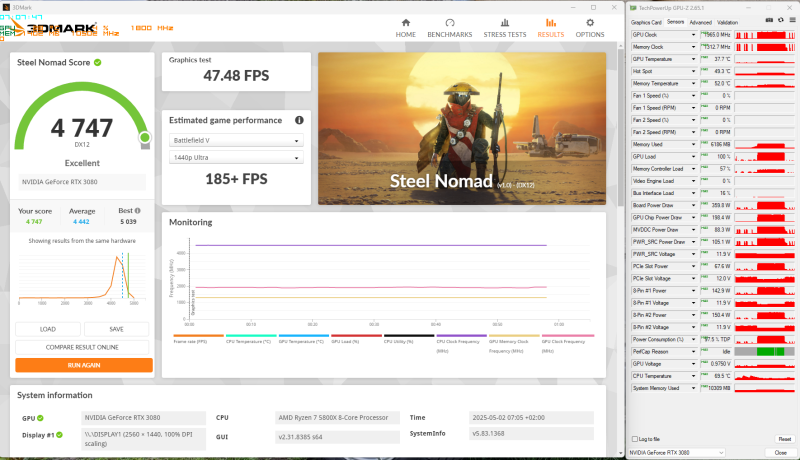Go to 3DMark Home page icon

(x=406, y=22)
